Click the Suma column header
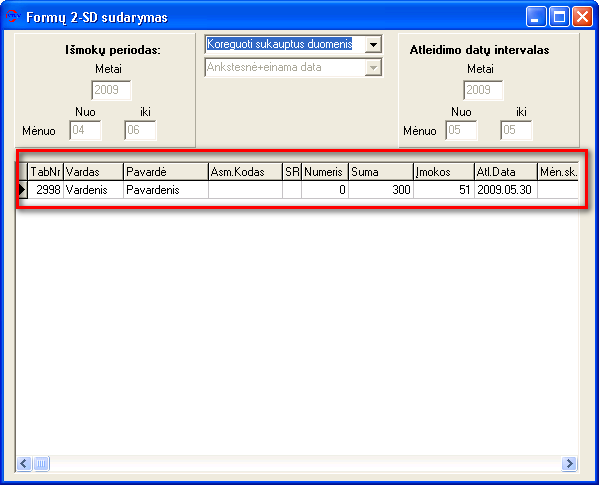Image resolution: width=599 pixels, height=485 pixels. click(381, 172)
